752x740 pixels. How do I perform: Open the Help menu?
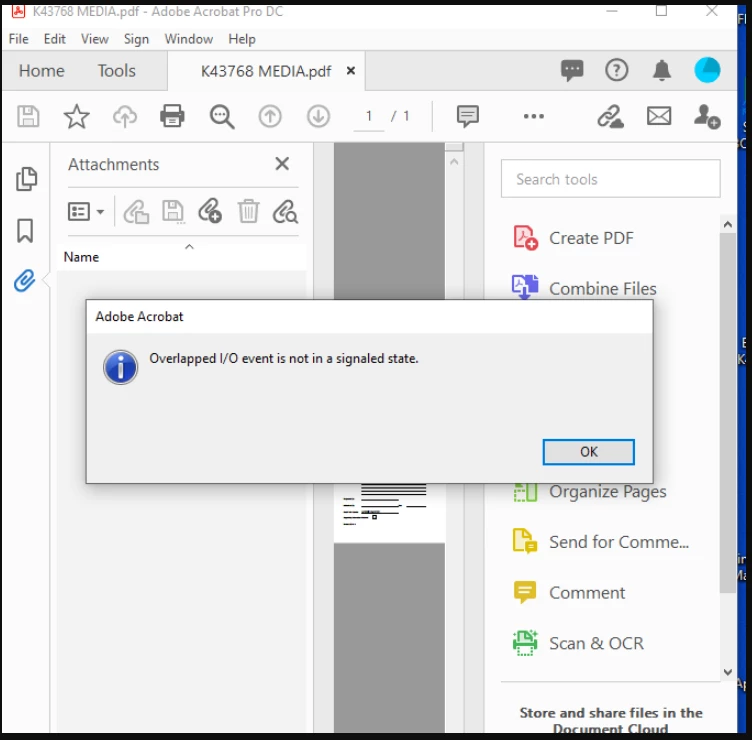pyautogui.click(x=242, y=39)
